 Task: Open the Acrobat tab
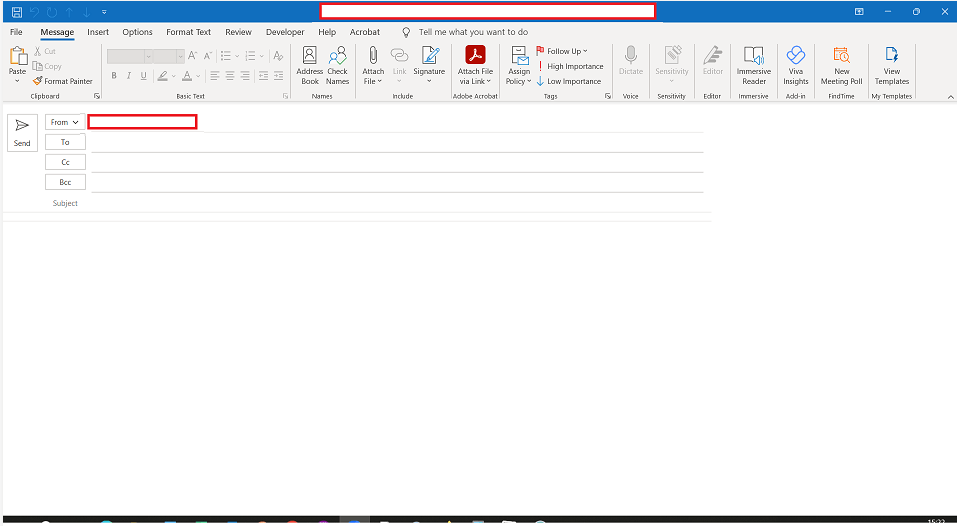point(365,32)
